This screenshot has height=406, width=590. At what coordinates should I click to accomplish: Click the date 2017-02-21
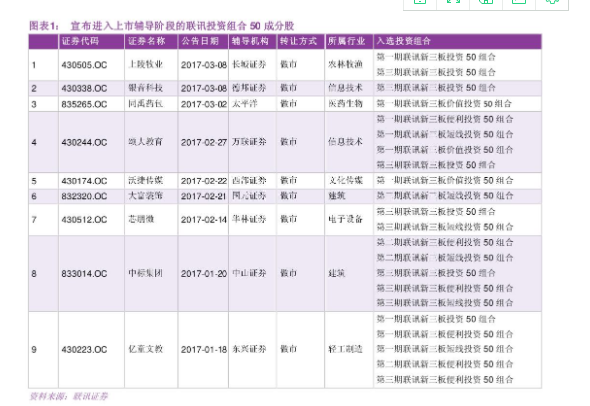click(x=204, y=196)
